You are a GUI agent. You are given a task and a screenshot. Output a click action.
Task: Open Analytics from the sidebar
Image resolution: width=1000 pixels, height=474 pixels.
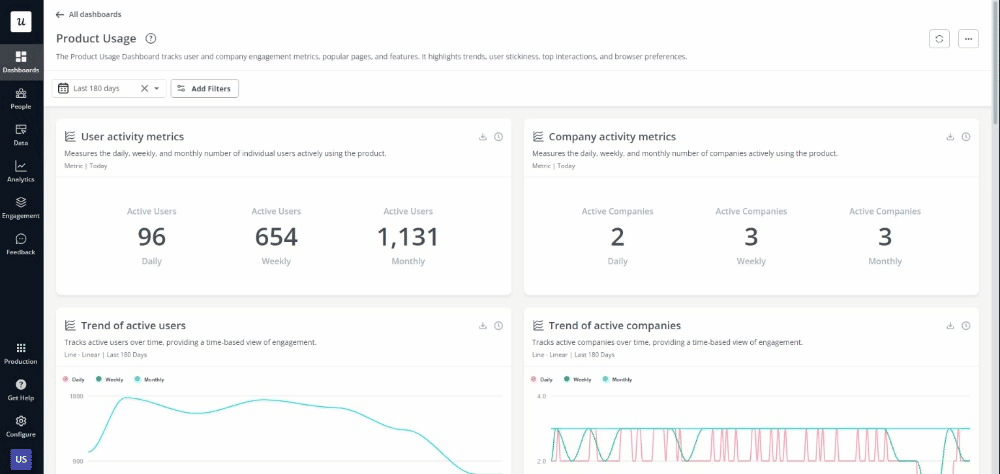coord(21,171)
